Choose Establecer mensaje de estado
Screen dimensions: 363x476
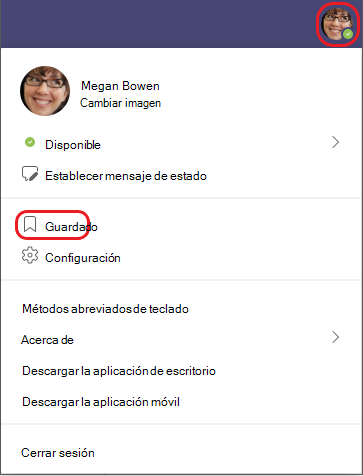[181, 176]
